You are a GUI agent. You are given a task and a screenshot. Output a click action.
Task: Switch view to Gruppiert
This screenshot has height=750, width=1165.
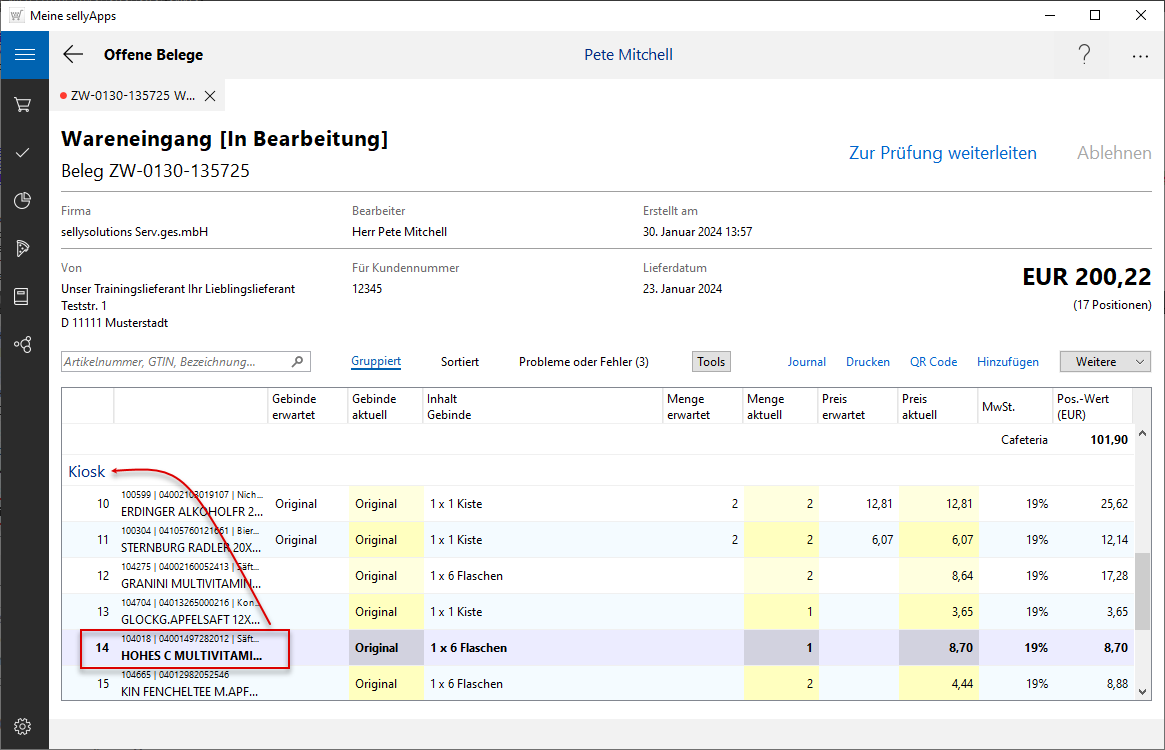click(376, 362)
